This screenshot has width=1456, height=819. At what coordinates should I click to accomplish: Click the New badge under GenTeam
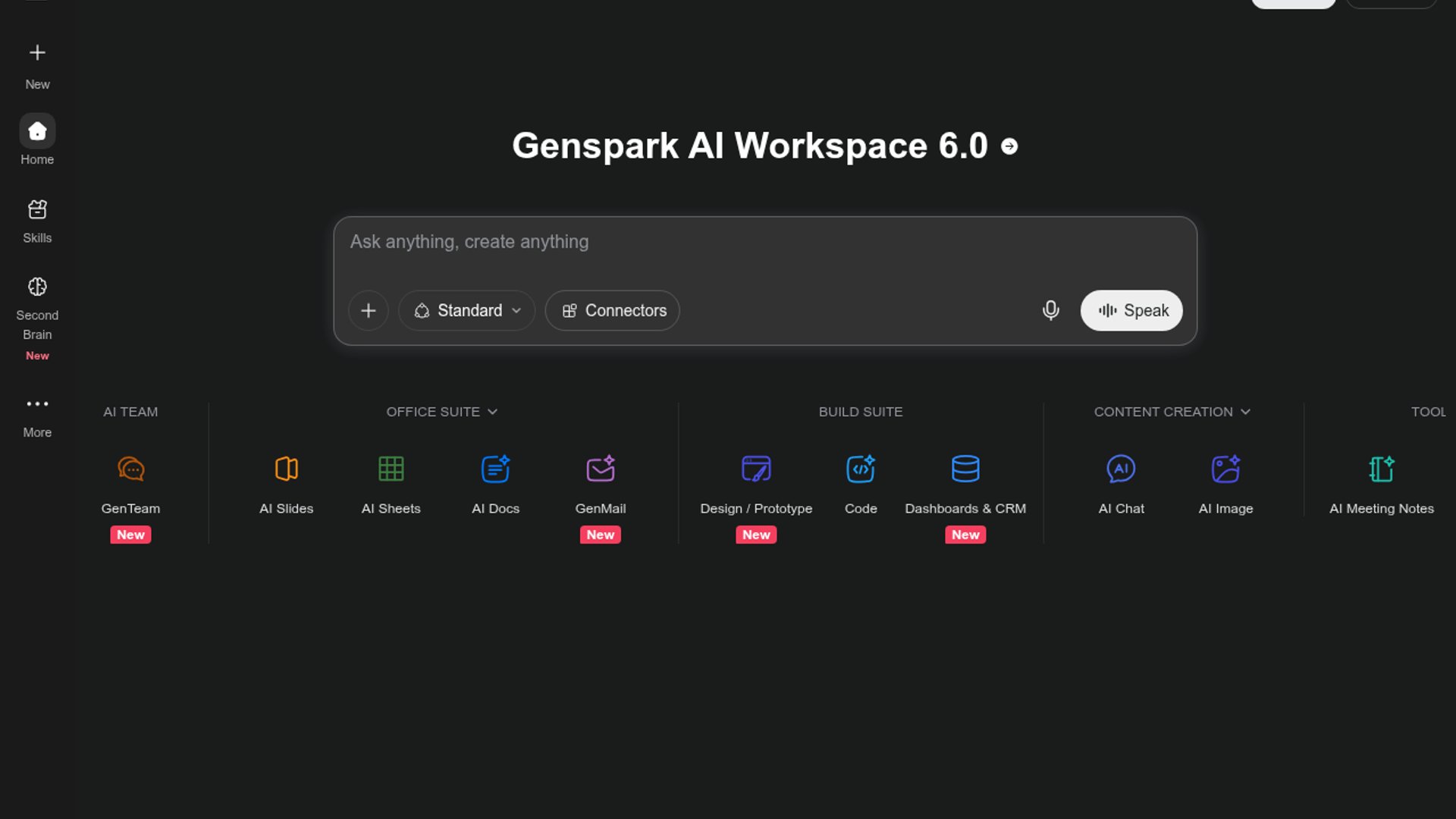coord(130,535)
